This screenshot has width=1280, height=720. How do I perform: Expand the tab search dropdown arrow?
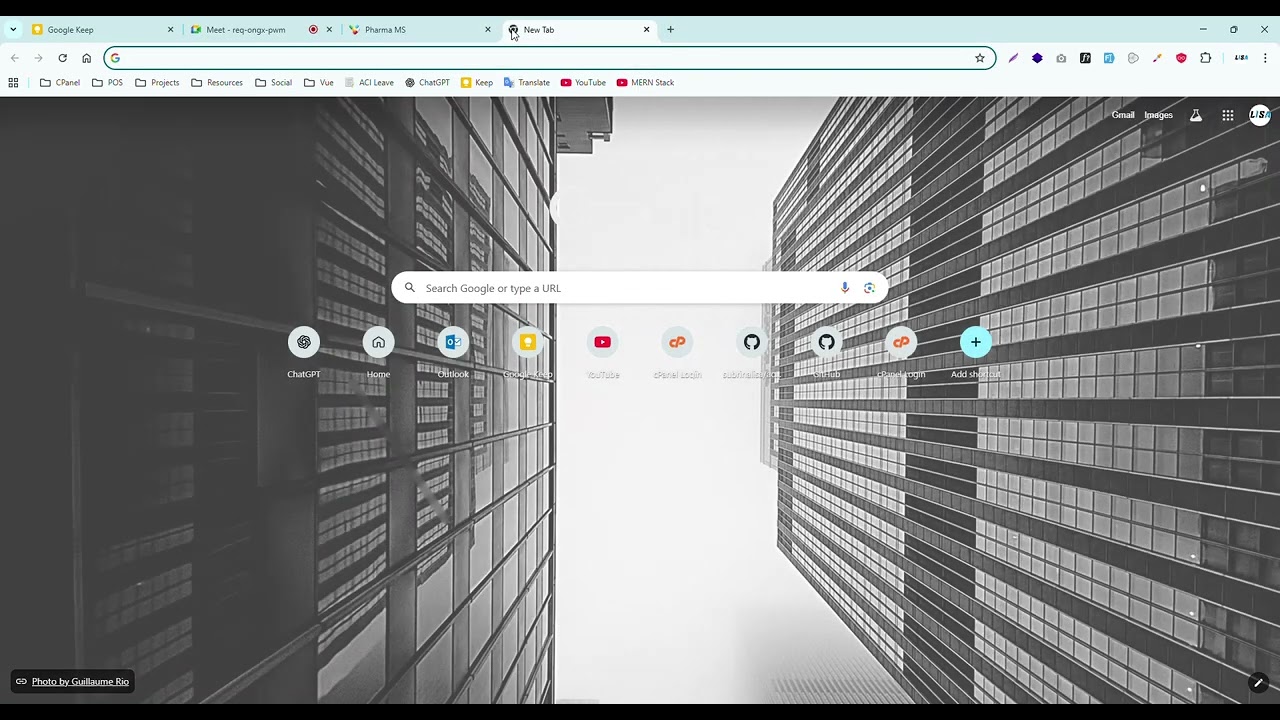click(x=13, y=30)
